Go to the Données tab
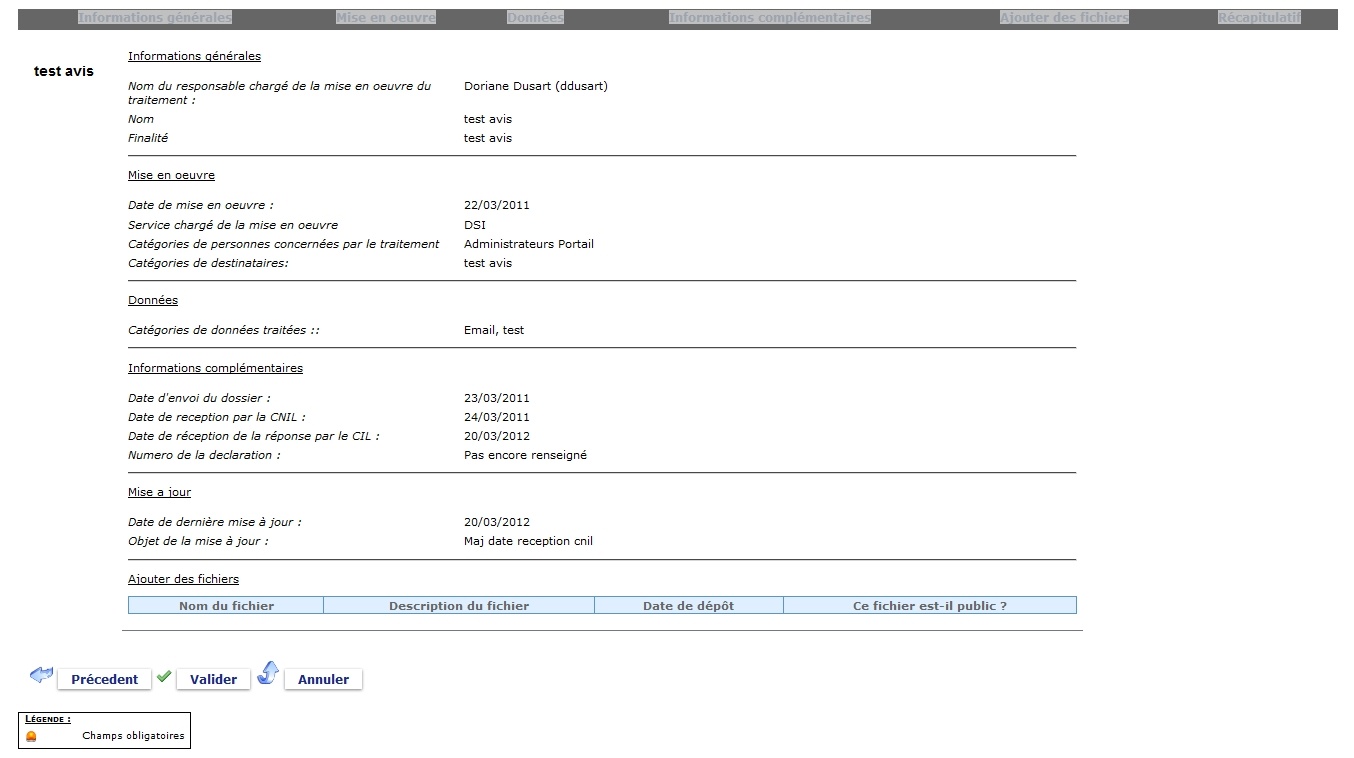Image resolution: width=1354 pixels, height=758 pixels. pyautogui.click(x=535, y=18)
